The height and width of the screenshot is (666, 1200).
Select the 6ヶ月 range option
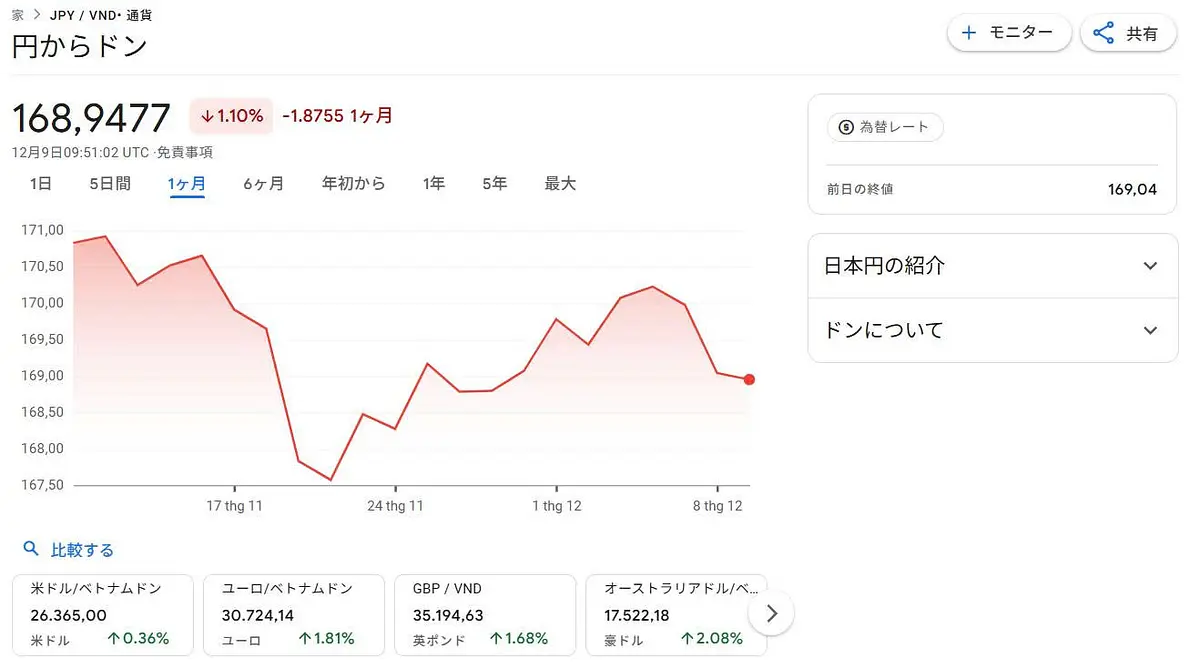coord(263,183)
